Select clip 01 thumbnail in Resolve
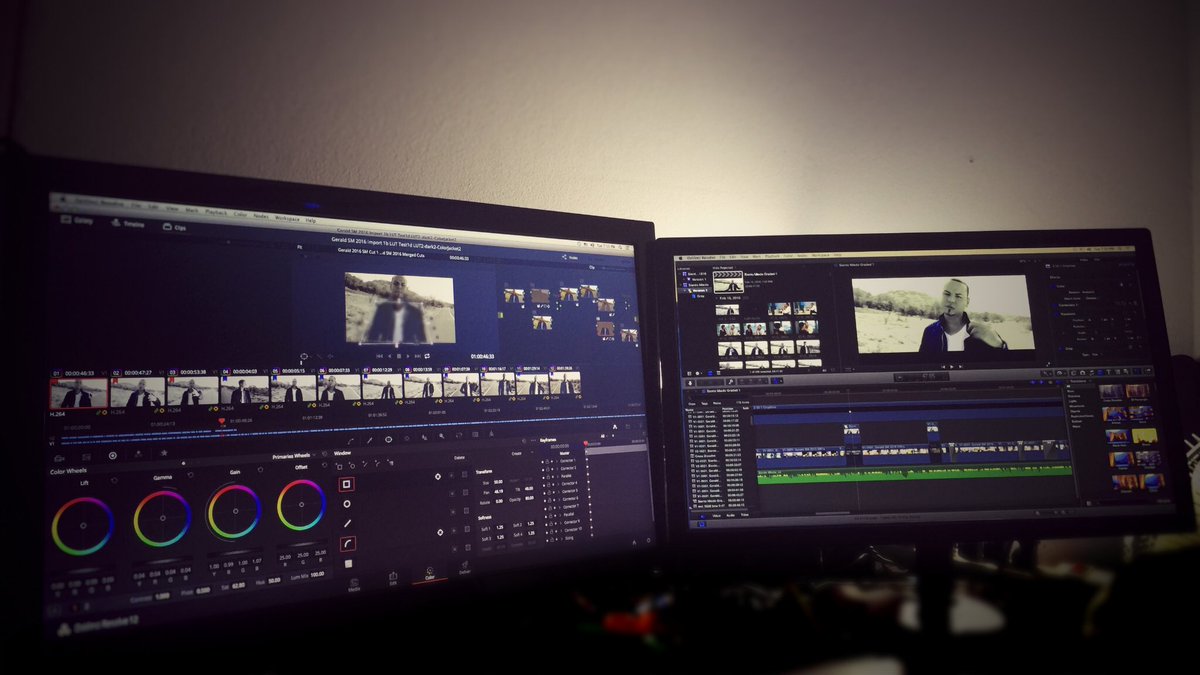 [78, 393]
